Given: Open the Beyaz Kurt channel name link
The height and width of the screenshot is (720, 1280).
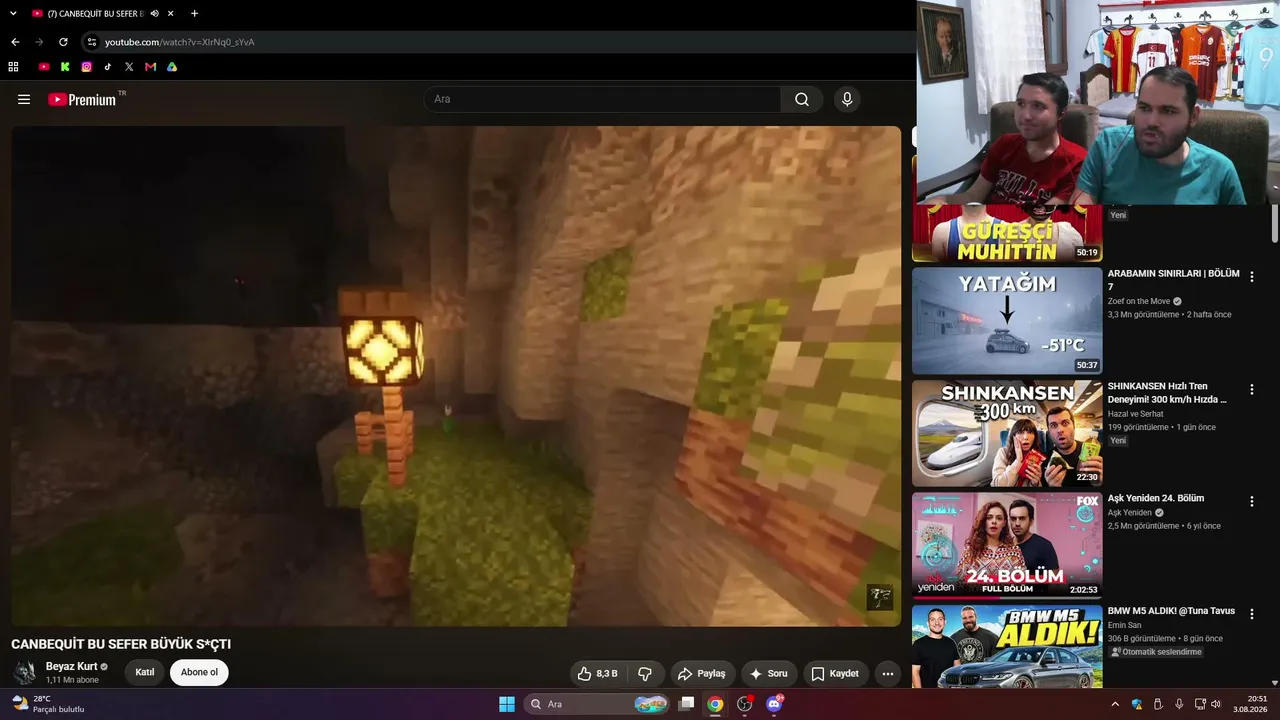Looking at the screenshot, I should coord(72,667).
